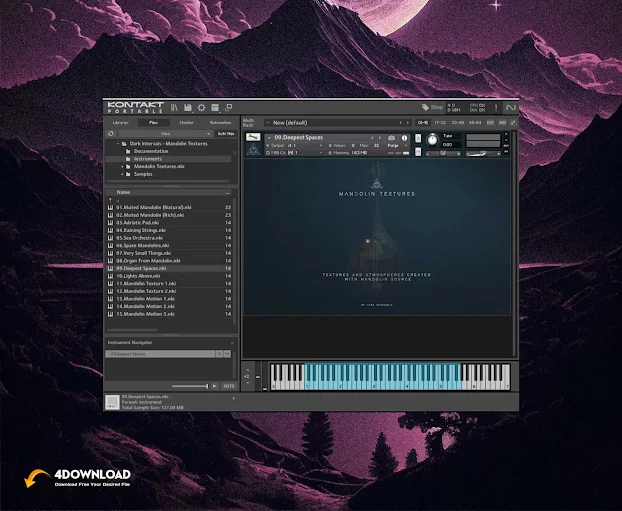Expand the Samples folder

tap(122, 174)
